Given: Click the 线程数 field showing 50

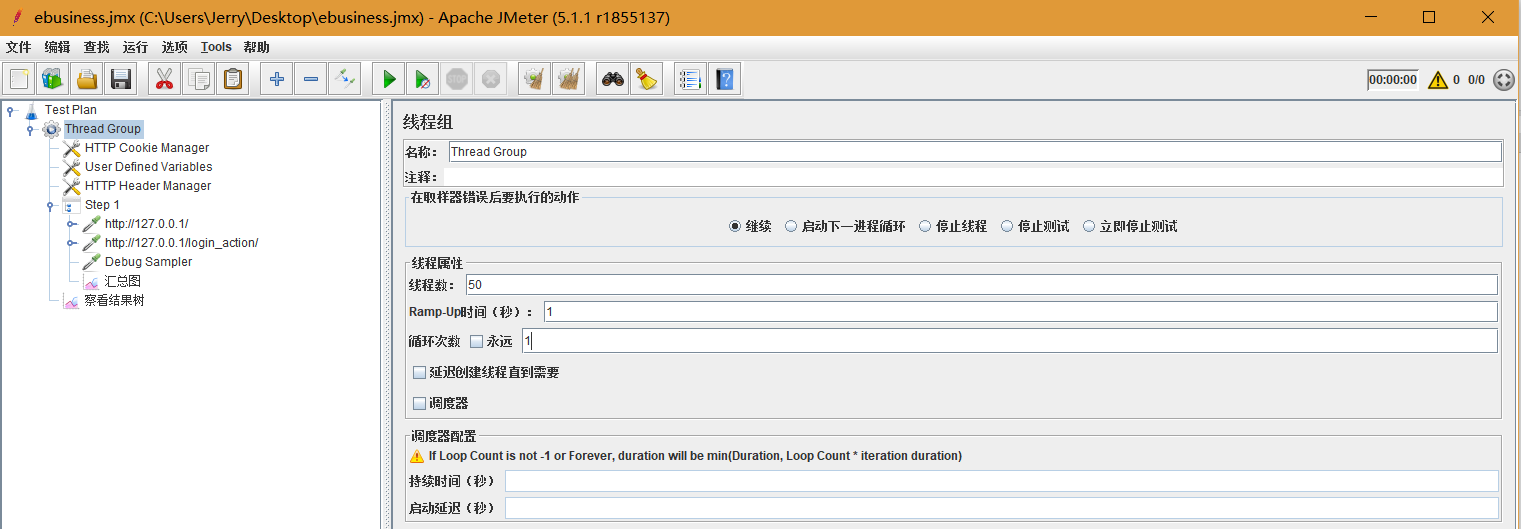Looking at the screenshot, I should [x=981, y=285].
